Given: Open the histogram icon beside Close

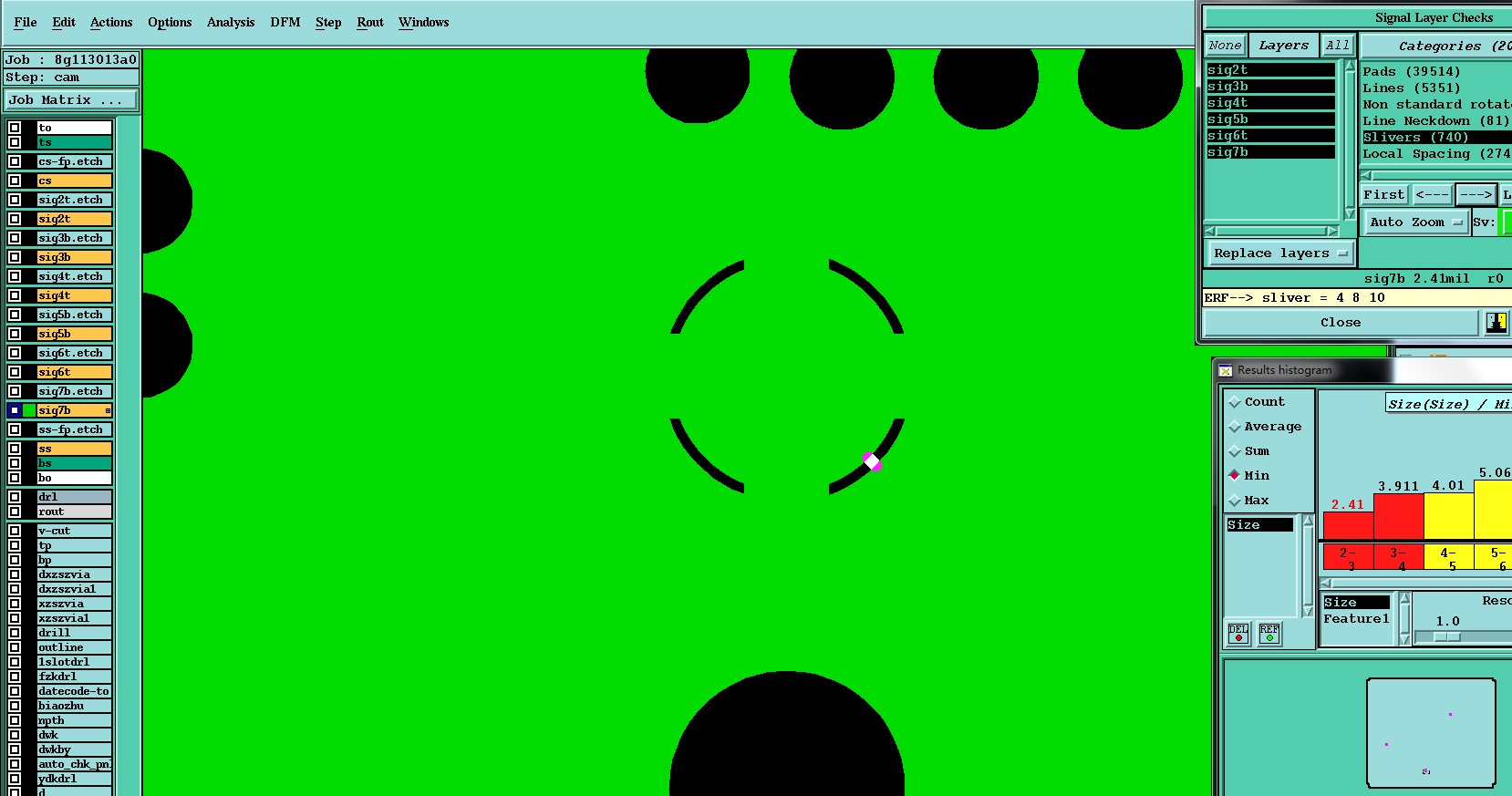Looking at the screenshot, I should (x=1496, y=322).
